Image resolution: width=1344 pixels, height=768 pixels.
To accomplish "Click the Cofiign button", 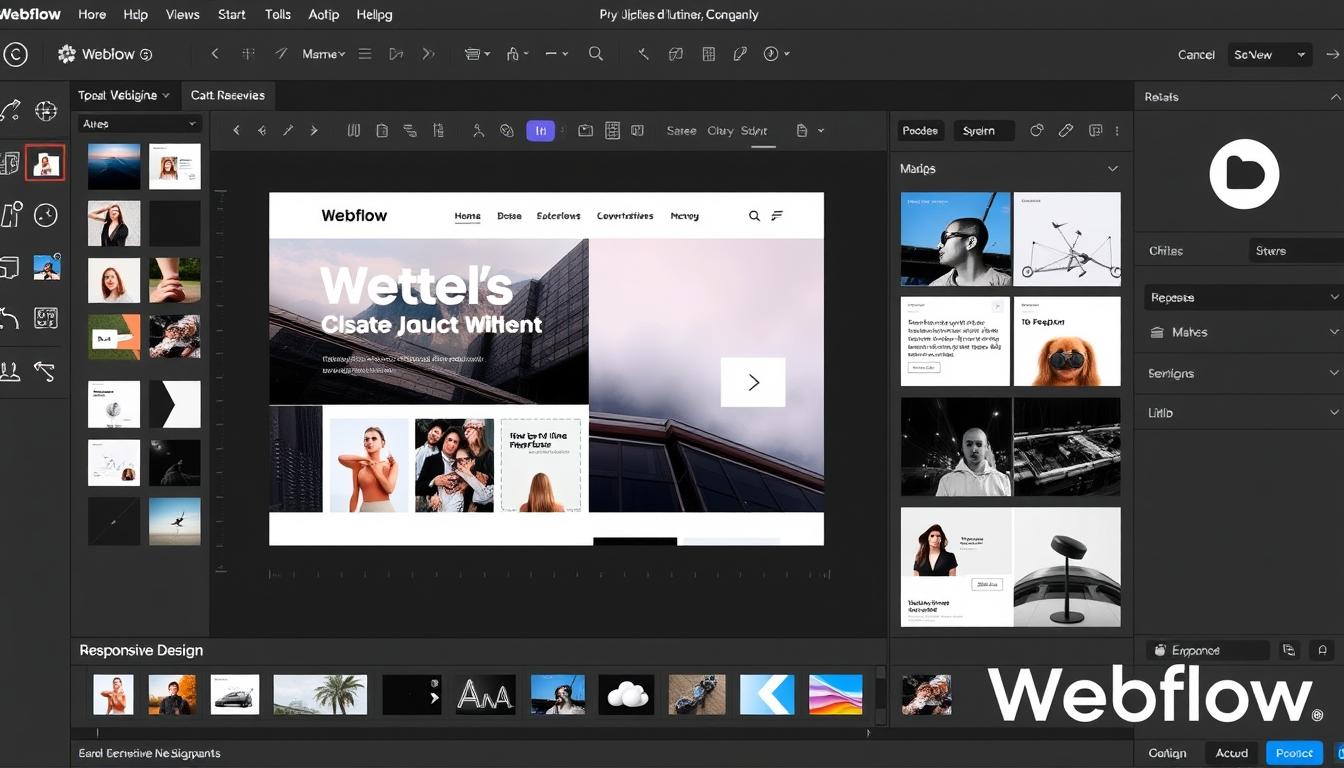I will [1167, 753].
